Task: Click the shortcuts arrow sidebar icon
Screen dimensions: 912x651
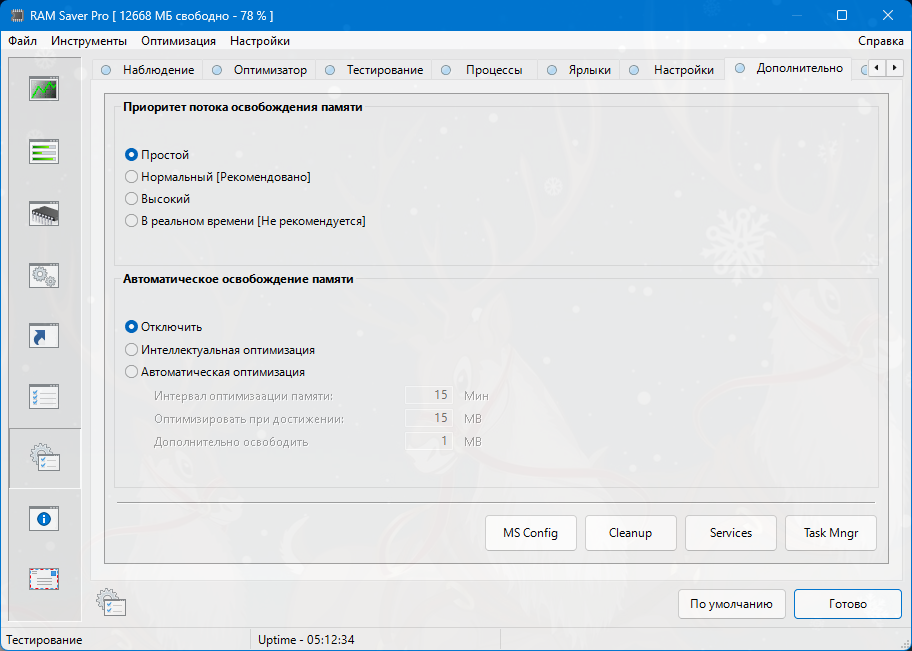Action: (44, 336)
